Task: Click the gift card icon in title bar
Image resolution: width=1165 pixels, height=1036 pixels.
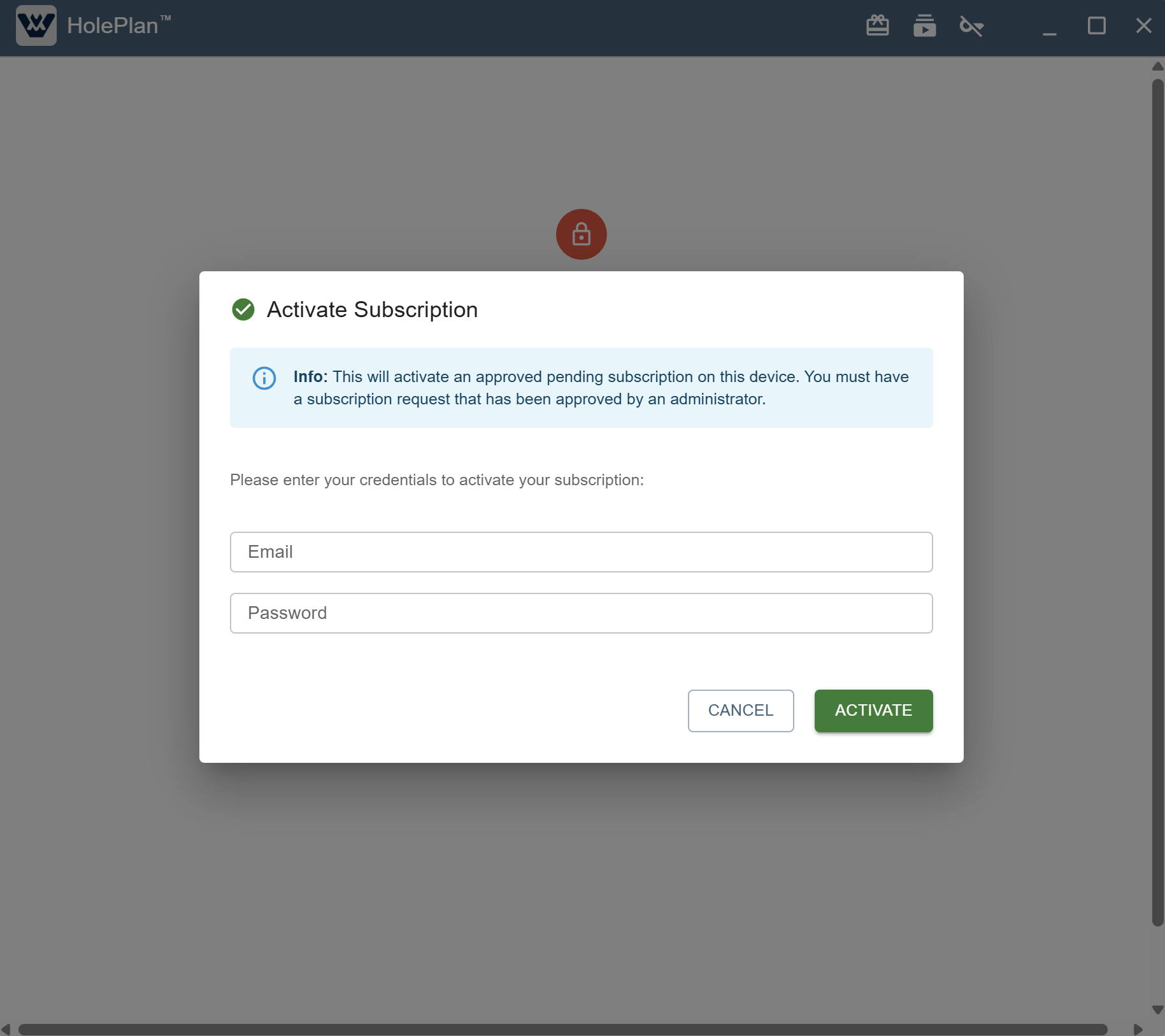Action: coord(877,25)
